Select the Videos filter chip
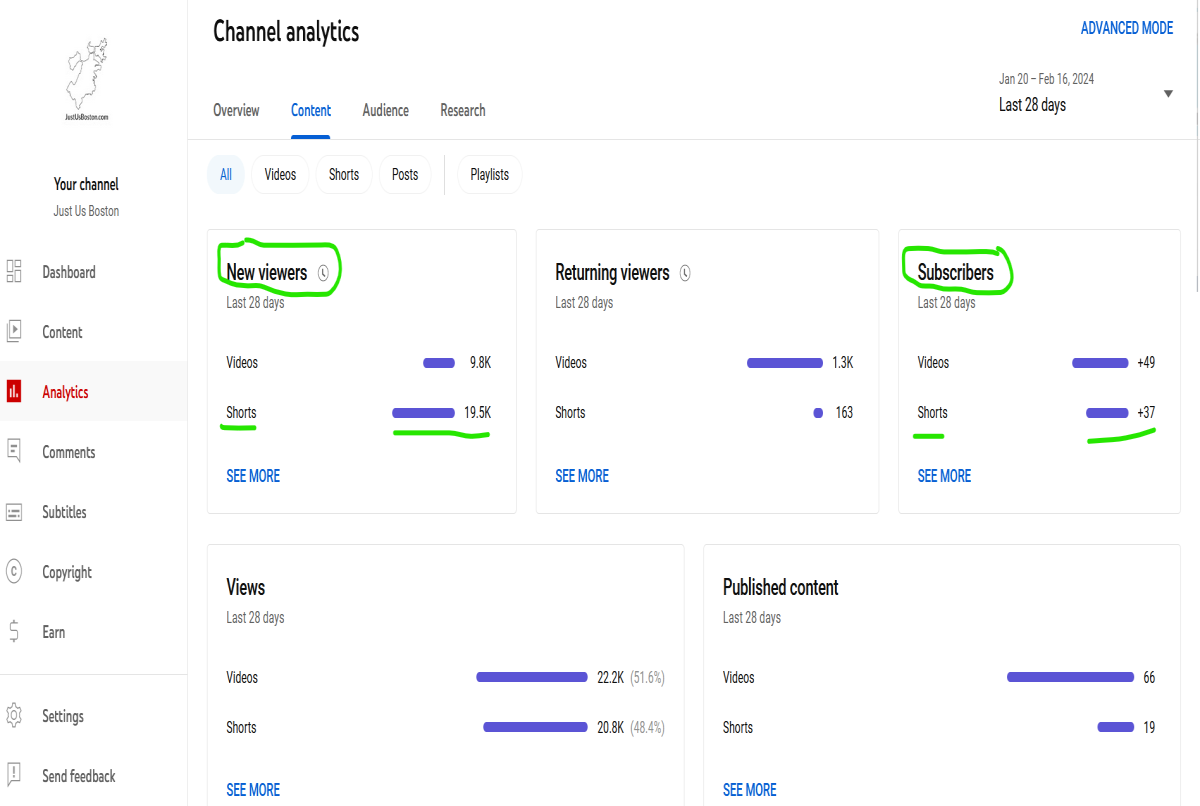Viewport: 1200px width, 806px height. pos(280,174)
